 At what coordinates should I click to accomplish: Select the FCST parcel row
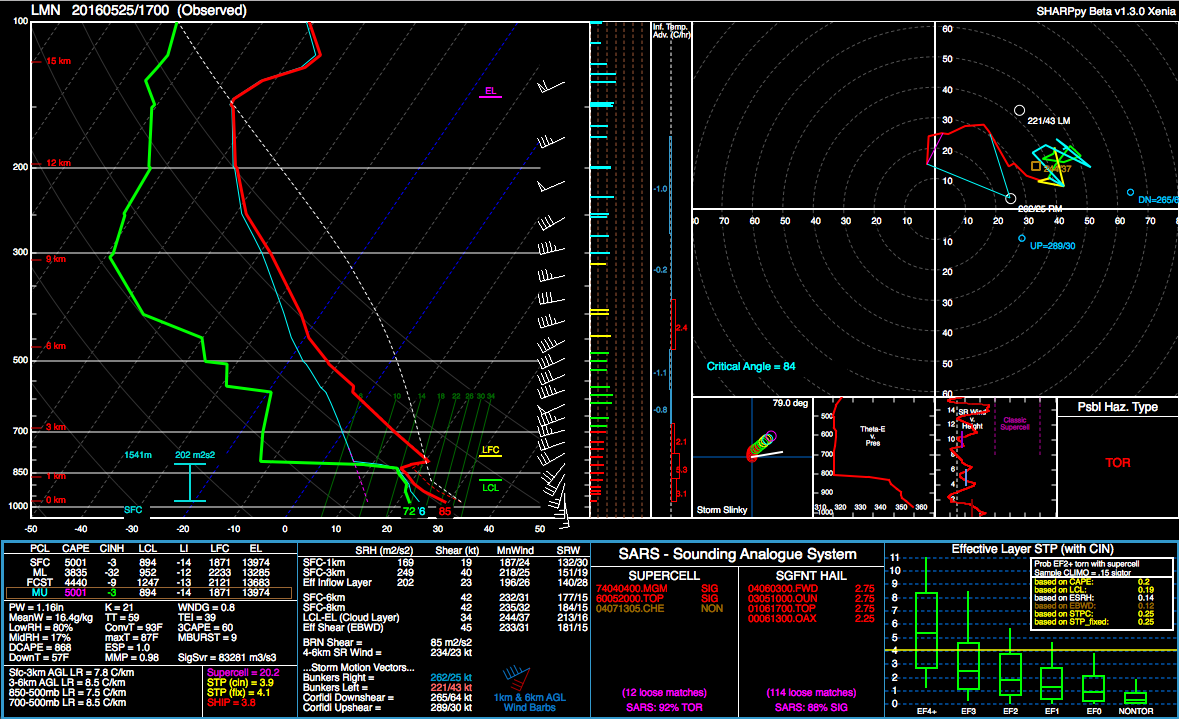(148, 582)
